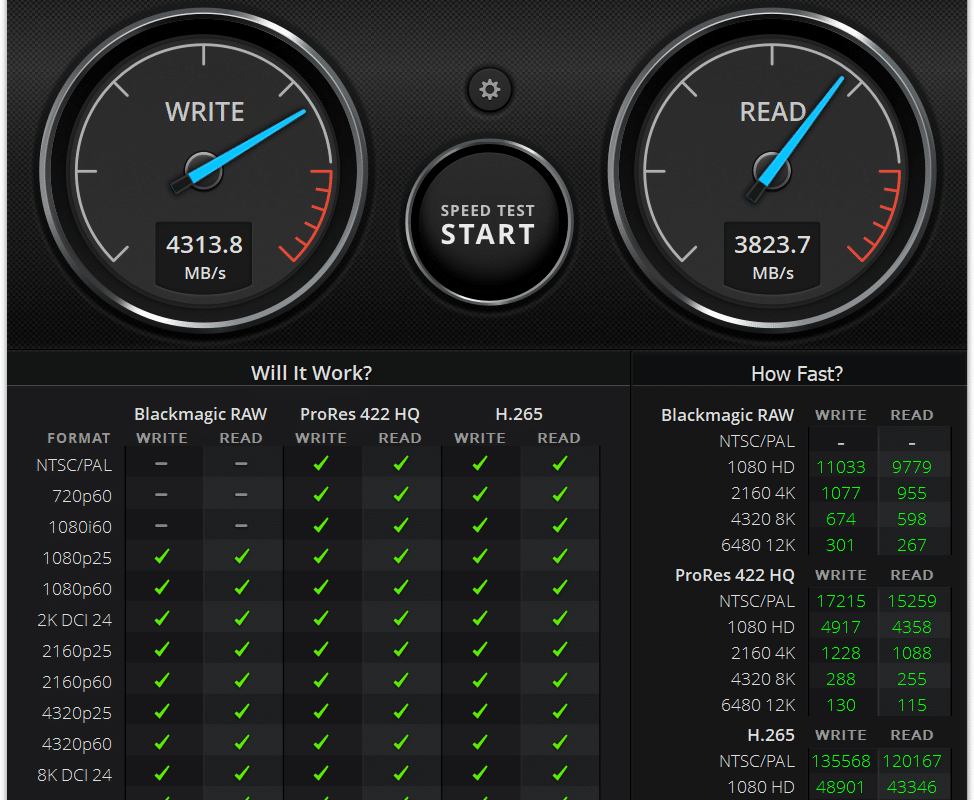The height and width of the screenshot is (800, 974).
Task: Select the 4320p60 format row label
Action: [x=77, y=744]
